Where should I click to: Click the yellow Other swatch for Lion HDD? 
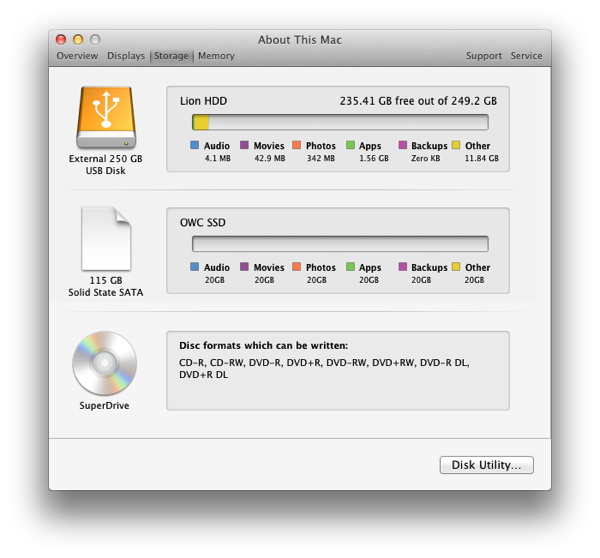tap(456, 145)
